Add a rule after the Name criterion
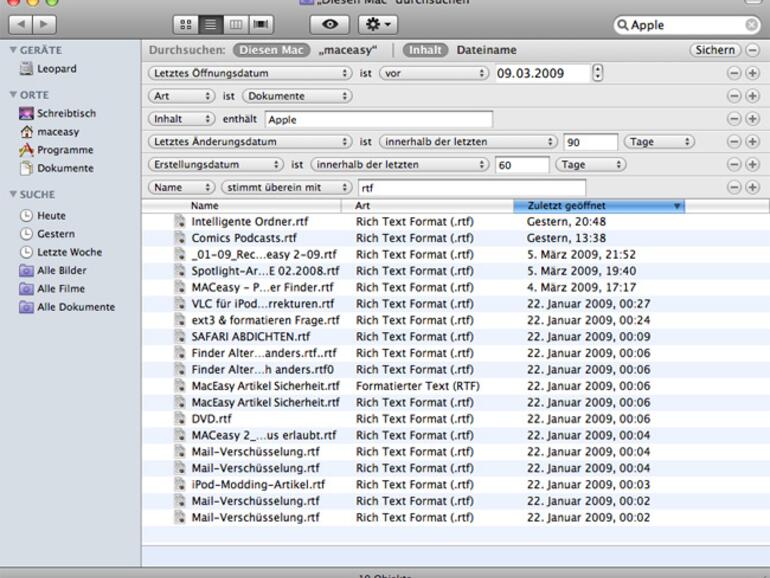Screen dimensions: 770x578 752,187
